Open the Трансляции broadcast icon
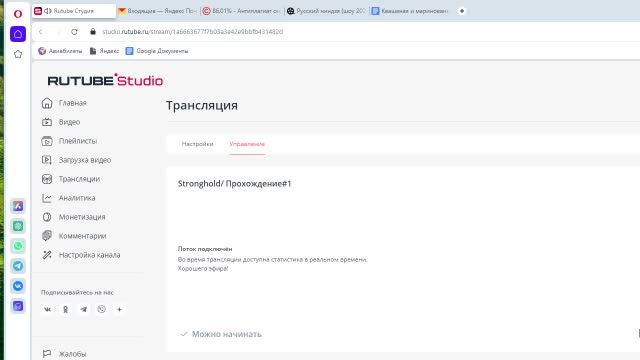 (47, 179)
